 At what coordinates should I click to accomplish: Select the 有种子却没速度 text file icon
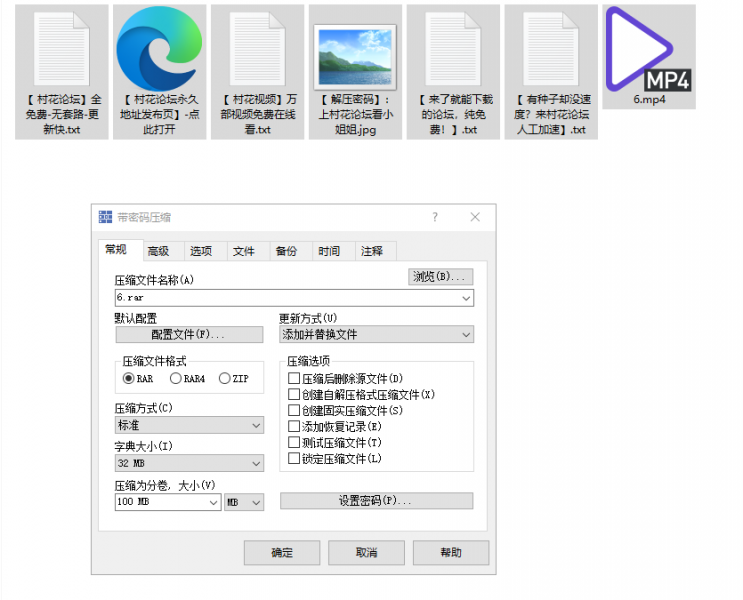click(x=551, y=50)
